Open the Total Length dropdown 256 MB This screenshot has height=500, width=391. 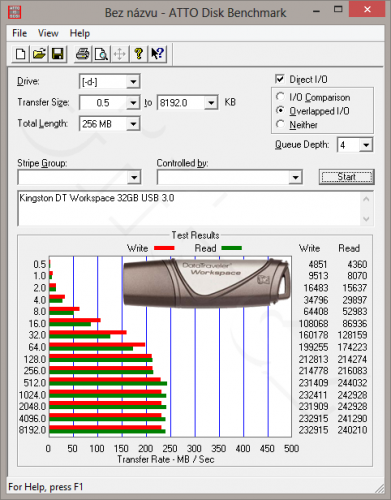133,124
